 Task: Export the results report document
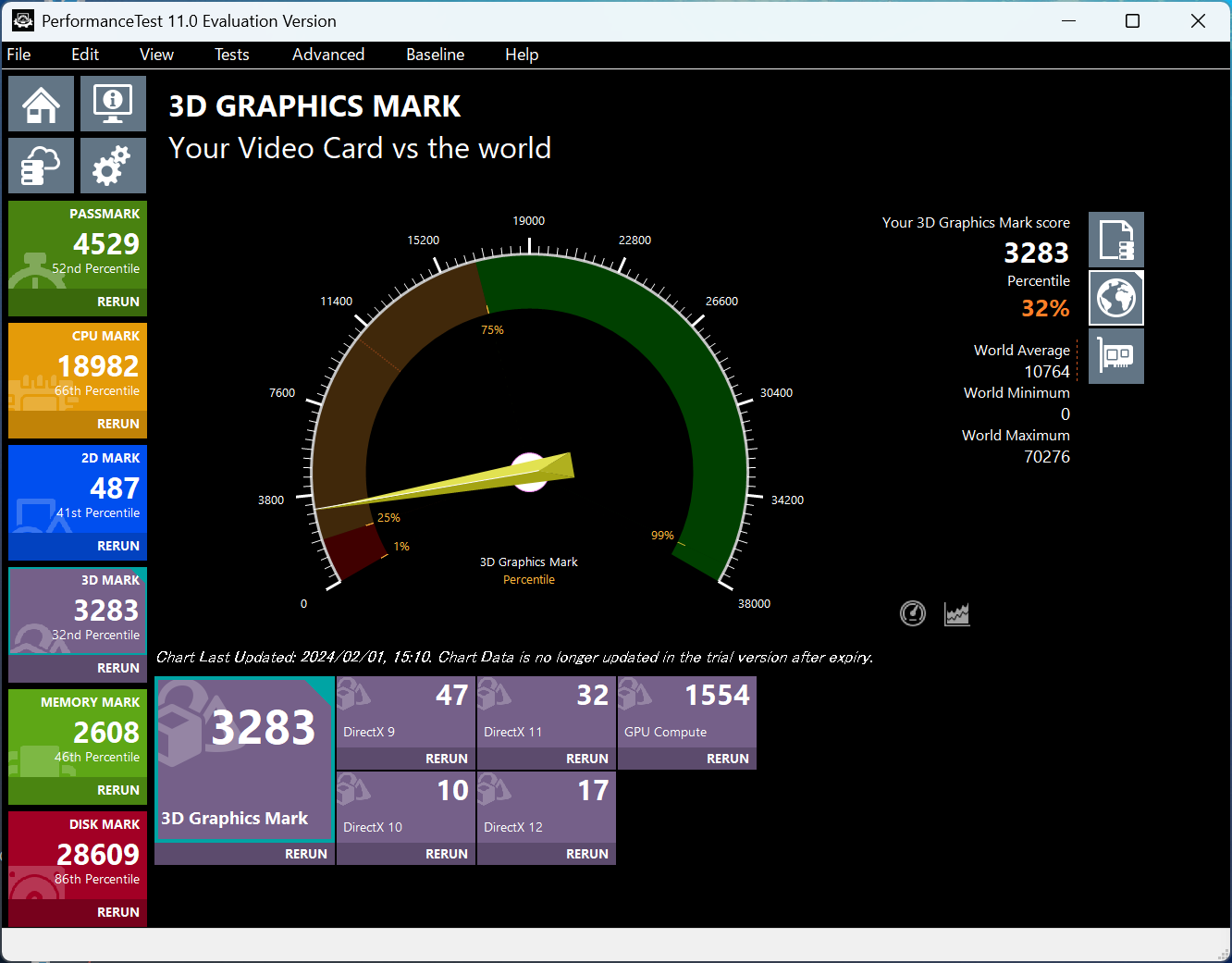pos(1116,239)
